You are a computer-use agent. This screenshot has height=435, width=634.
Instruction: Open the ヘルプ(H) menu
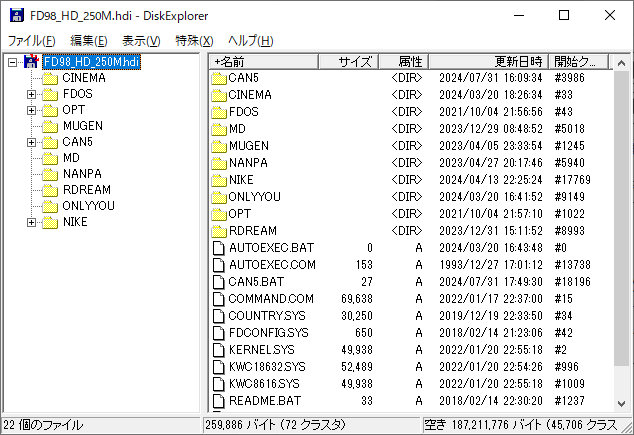click(x=250, y=41)
